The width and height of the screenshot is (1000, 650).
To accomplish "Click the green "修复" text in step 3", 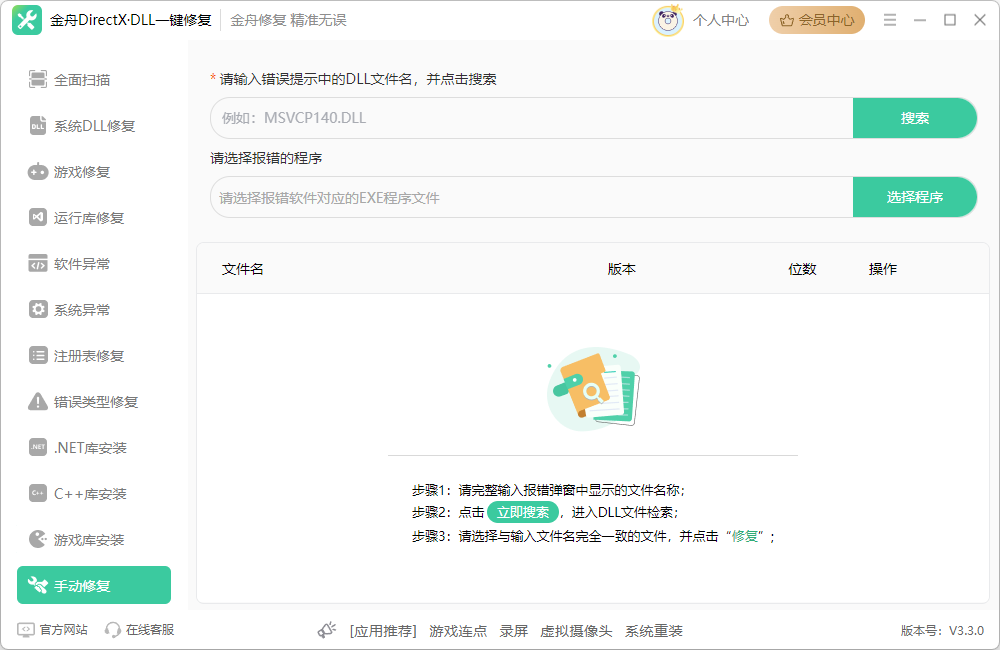I will click(744, 536).
